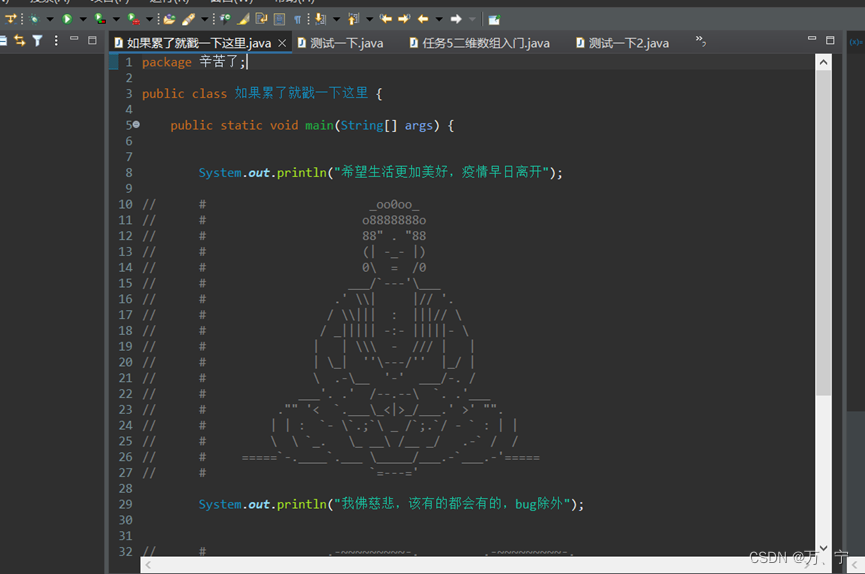Screen dimensions: 865x574
Task: Toggle Block Selection Mode icon
Action: point(280,19)
